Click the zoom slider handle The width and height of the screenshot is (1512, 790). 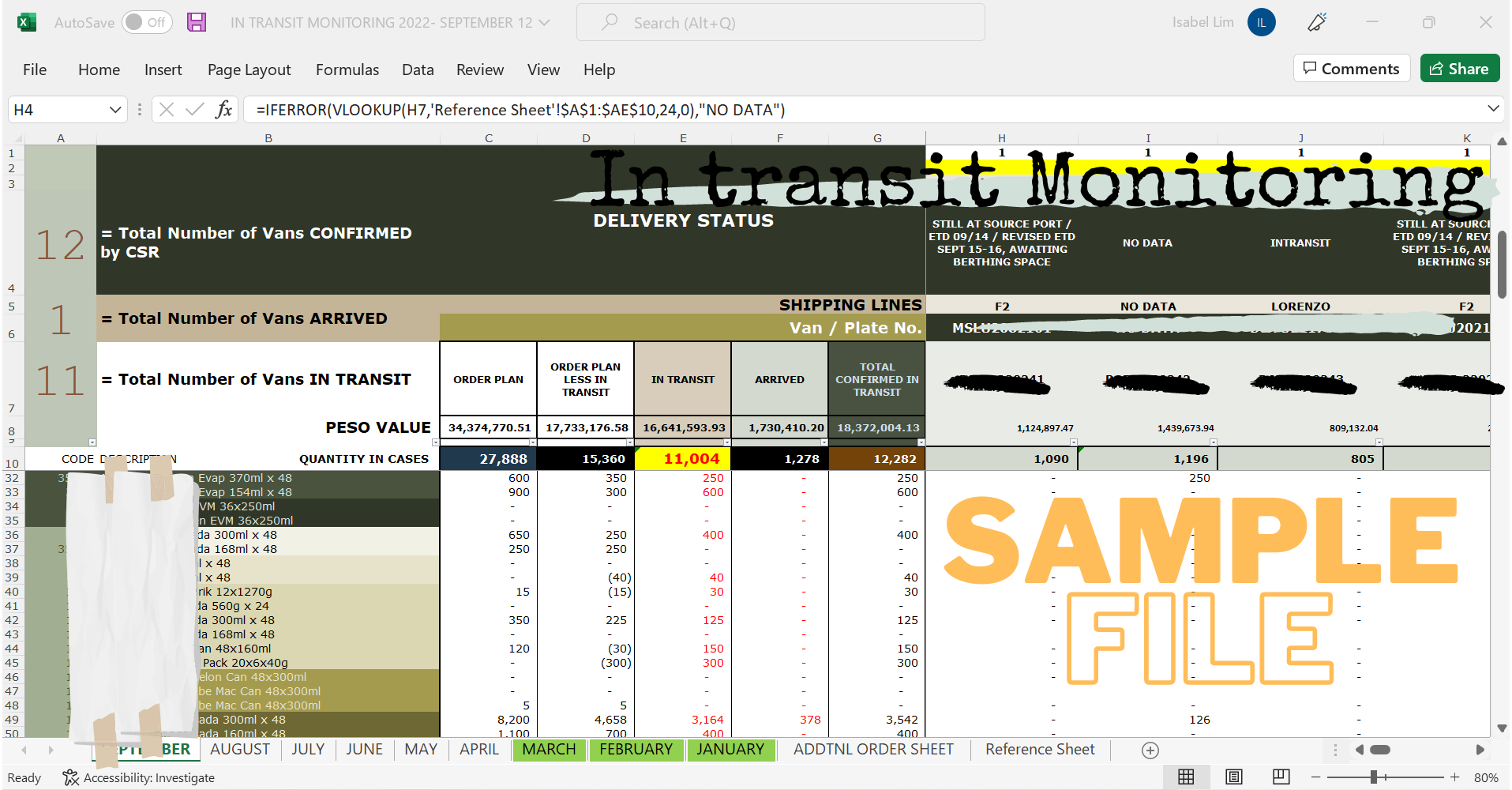coord(1374,777)
